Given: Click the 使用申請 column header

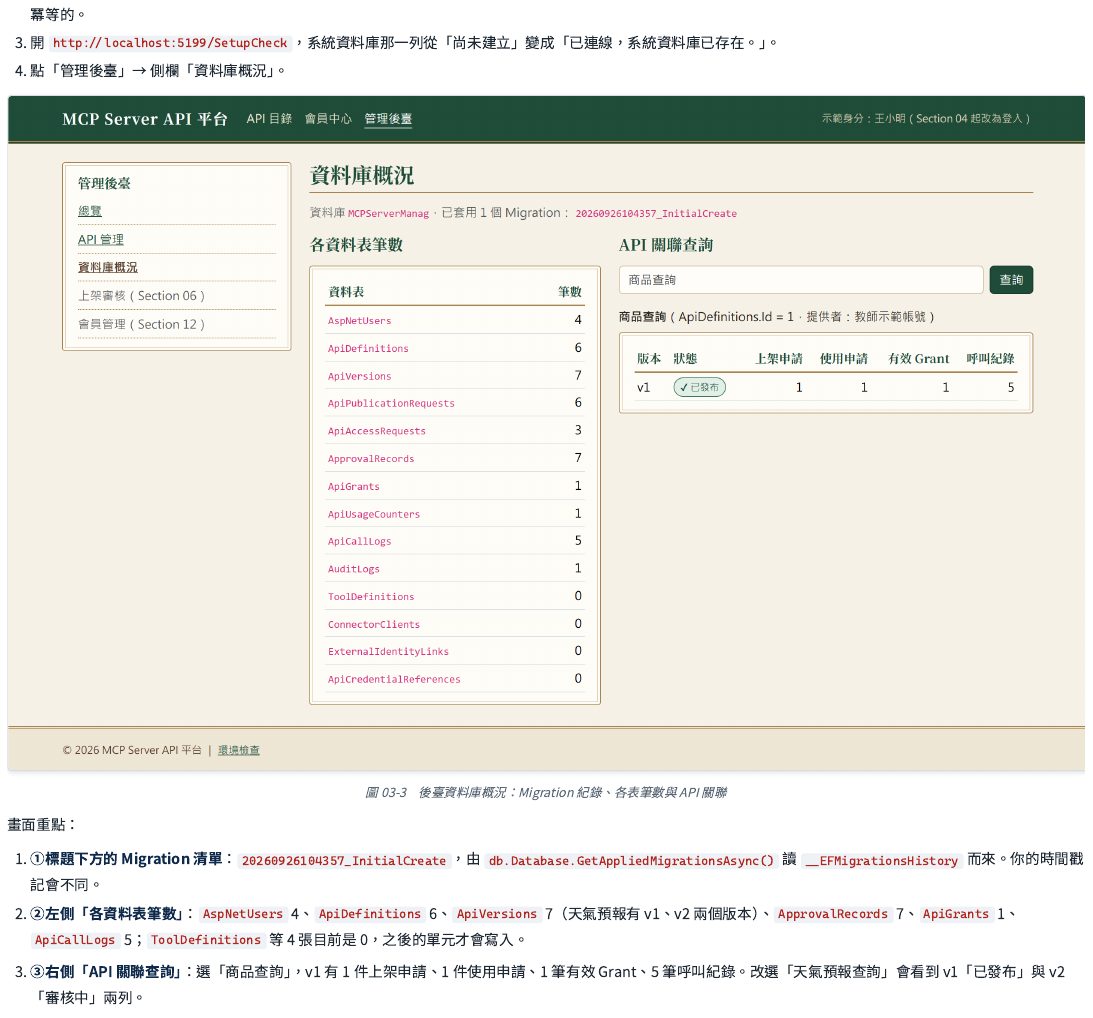Looking at the screenshot, I should 843,358.
